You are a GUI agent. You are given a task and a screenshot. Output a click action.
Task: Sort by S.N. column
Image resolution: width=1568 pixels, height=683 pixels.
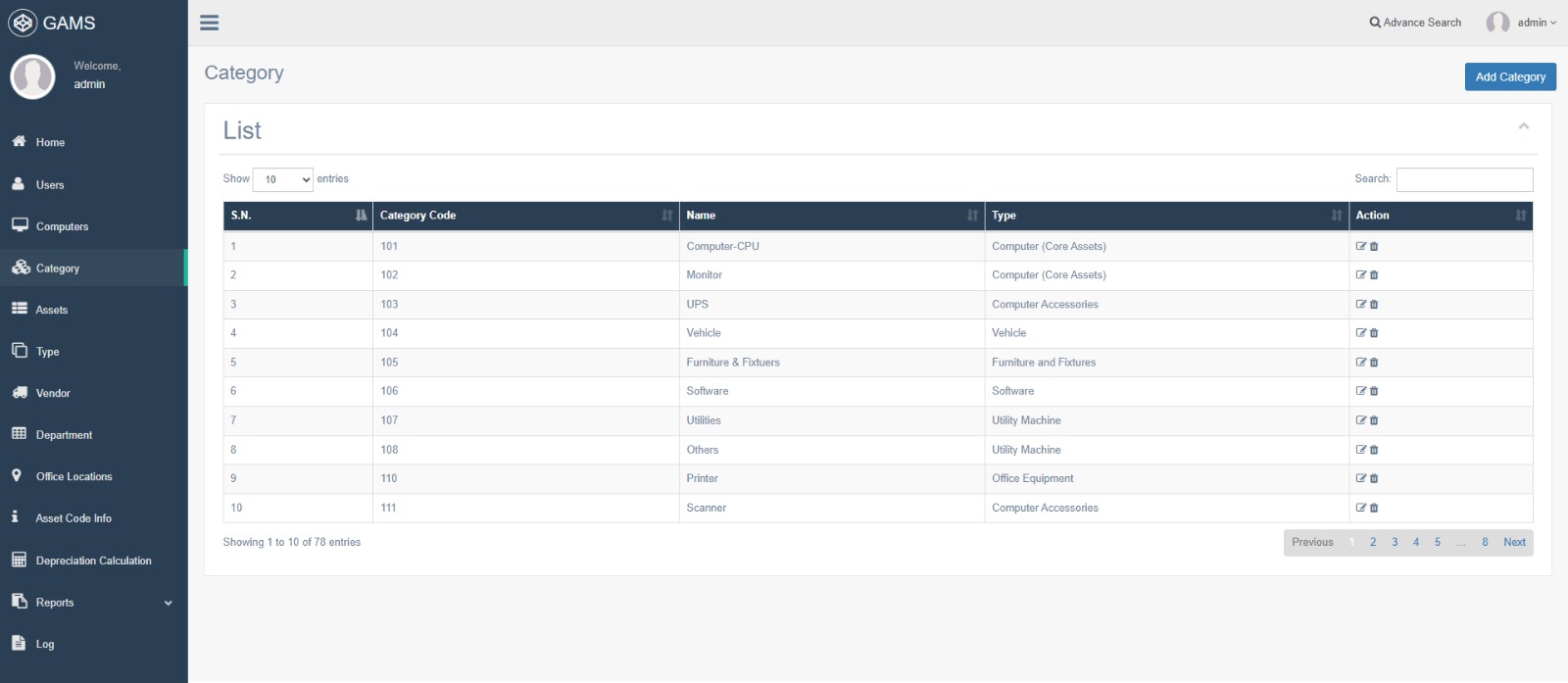point(298,216)
